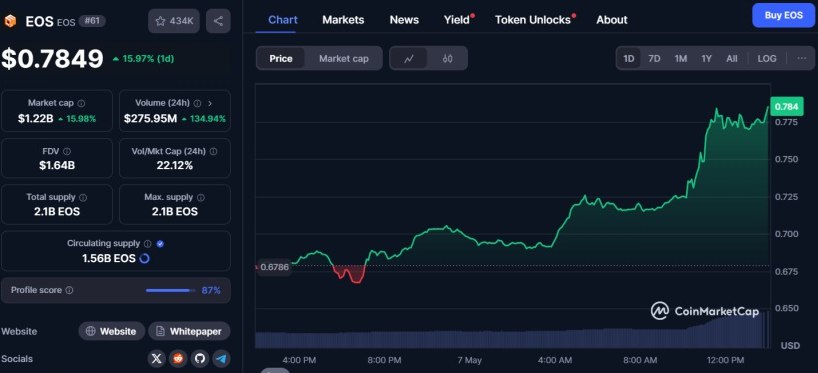Select the 7D time range

click(x=654, y=58)
